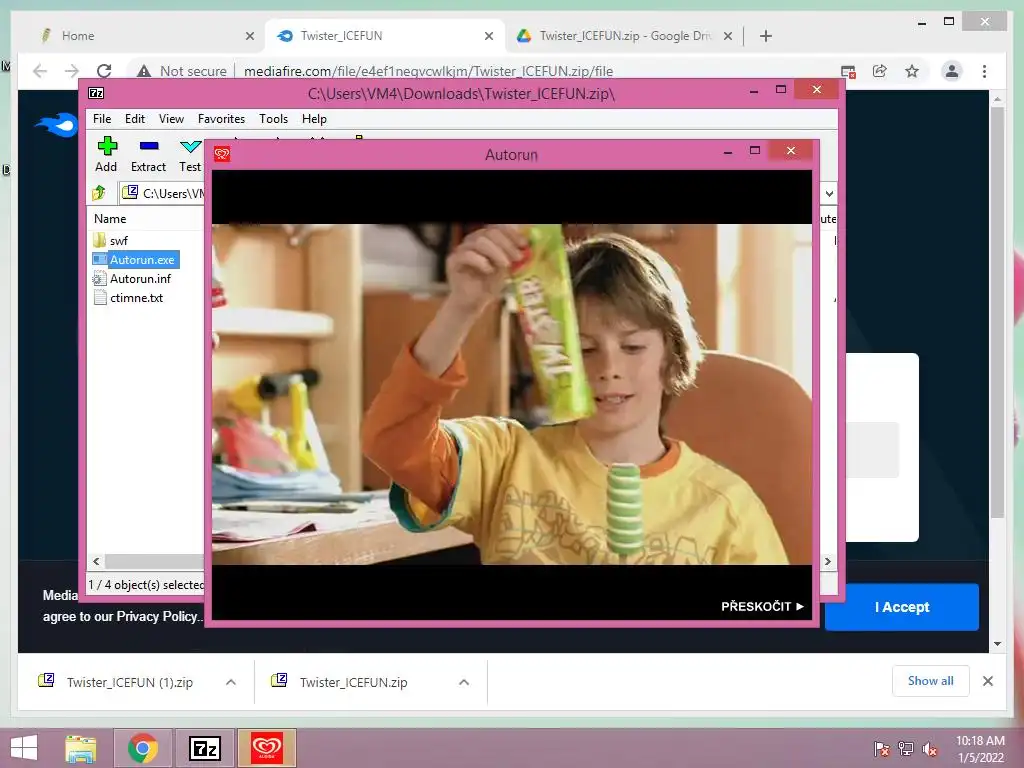1024x768 pixels.
Task: Click Show all downloads
Action: [x=931, y=681]
